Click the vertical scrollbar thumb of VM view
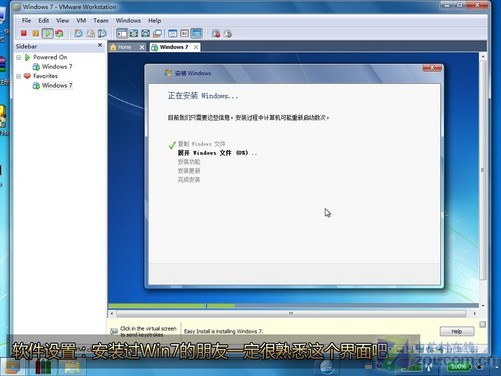This screenshot has width=501, height=376. 483,170
